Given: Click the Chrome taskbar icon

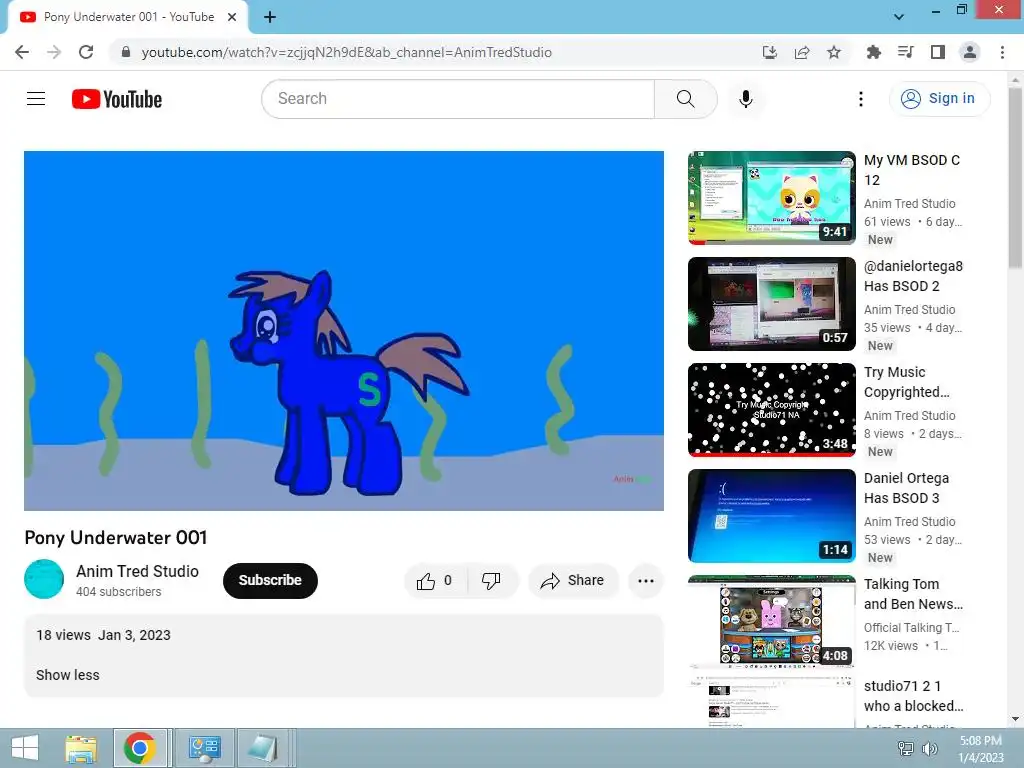Looking at the screenshot, I should 140,748.
